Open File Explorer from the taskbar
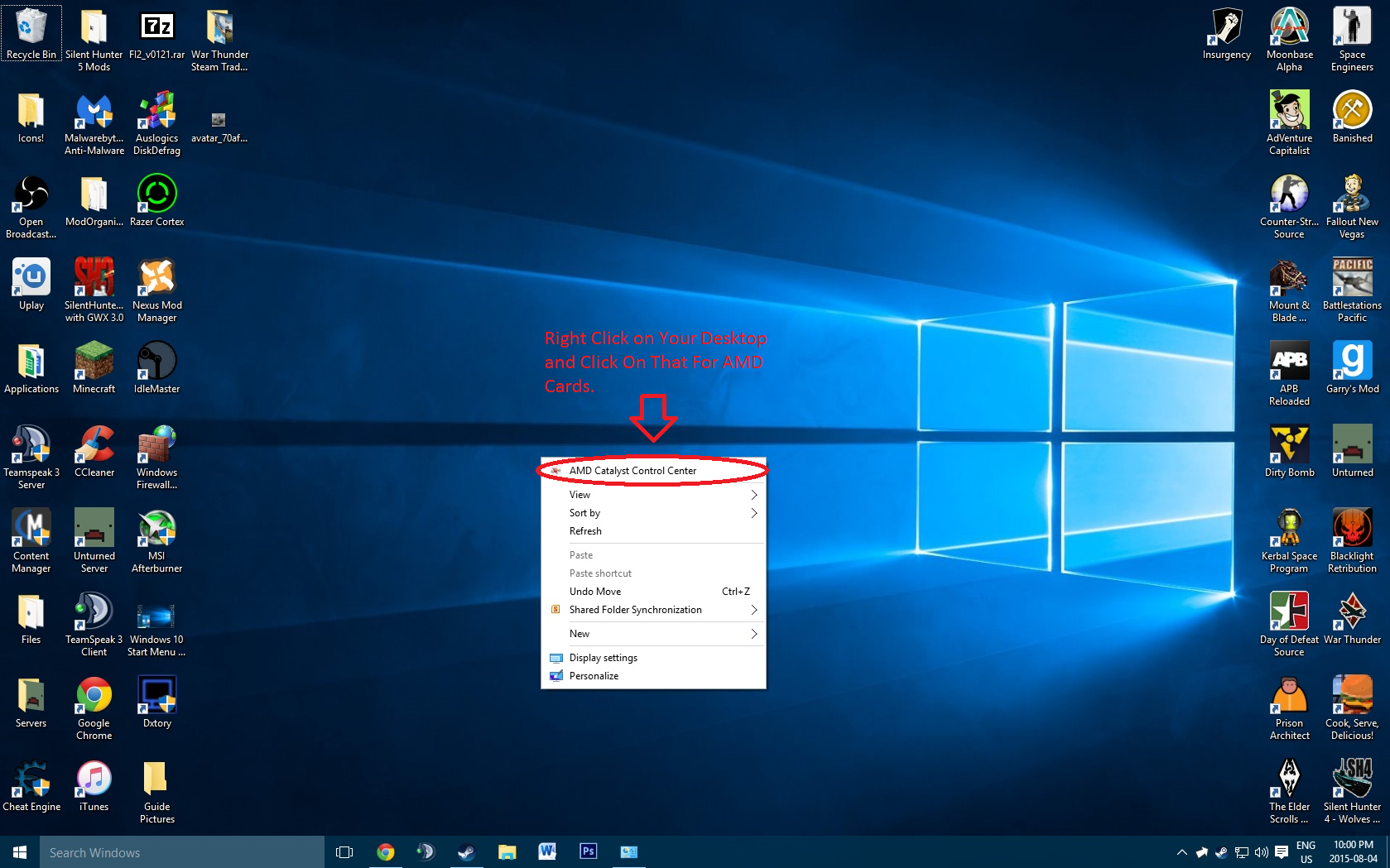 pyautogui.click(x=507, y=851)
